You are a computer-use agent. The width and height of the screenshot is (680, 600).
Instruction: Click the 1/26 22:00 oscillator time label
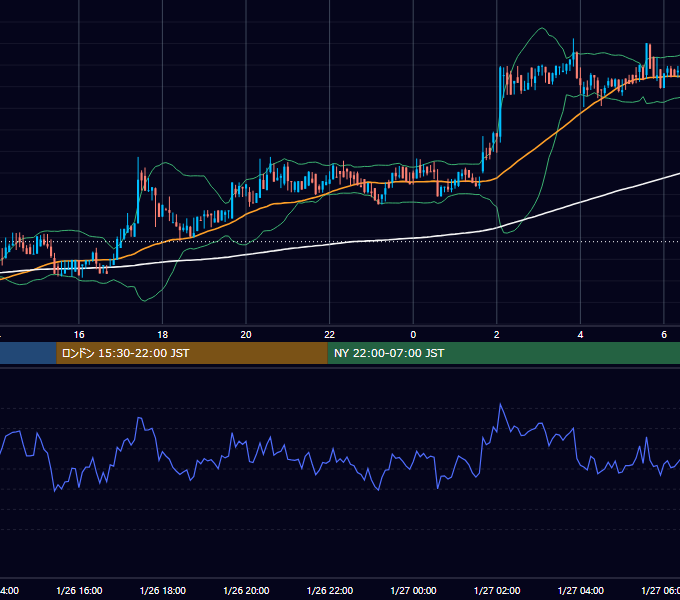click(330, 590)
